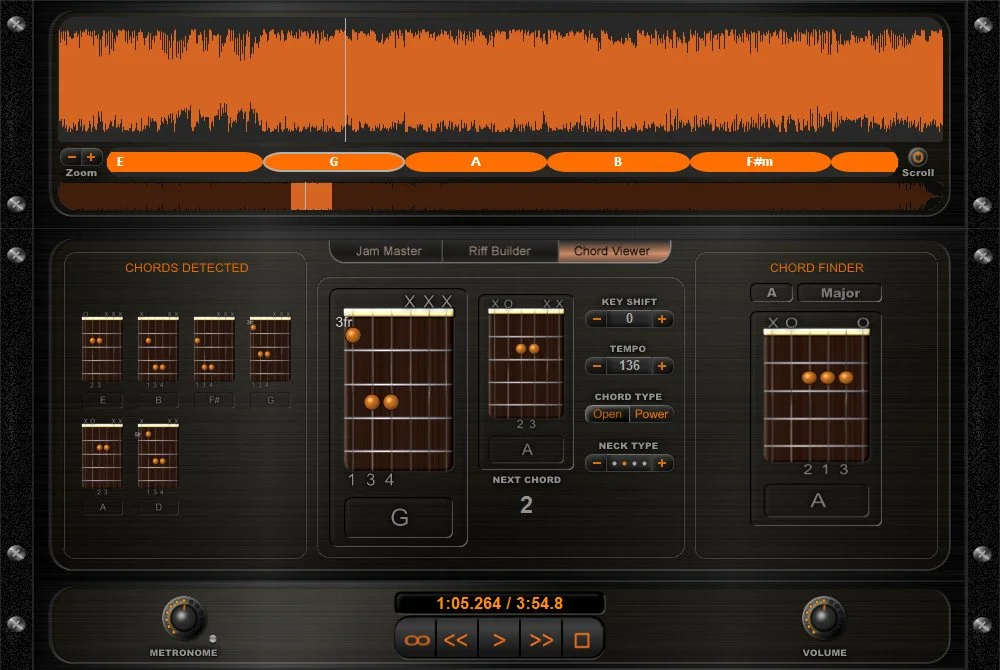Adjust the Volume knob

pos(823,618)
